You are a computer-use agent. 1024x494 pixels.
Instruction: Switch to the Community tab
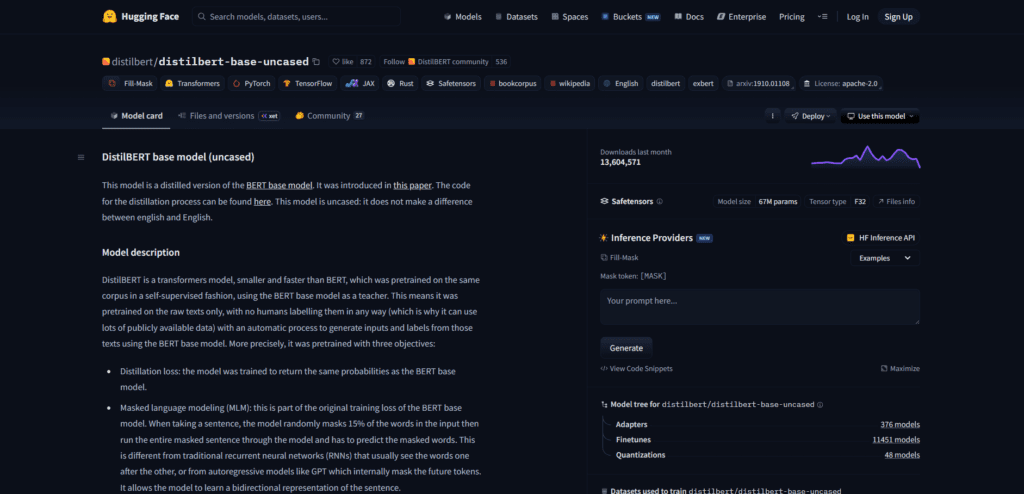(x=330, y=116)
